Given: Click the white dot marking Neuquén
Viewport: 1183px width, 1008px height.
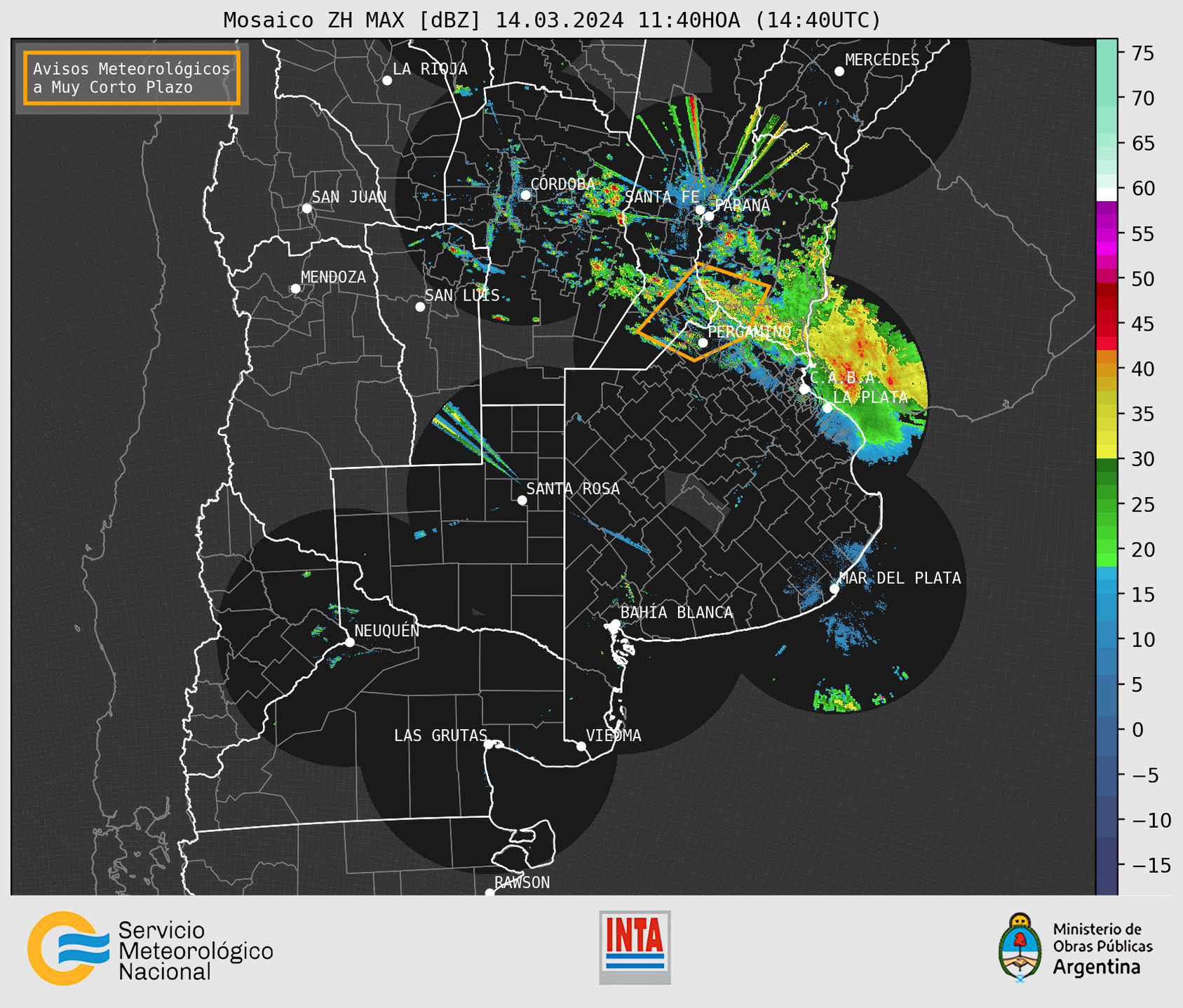Looking at the screenshot, I should 349,642.
